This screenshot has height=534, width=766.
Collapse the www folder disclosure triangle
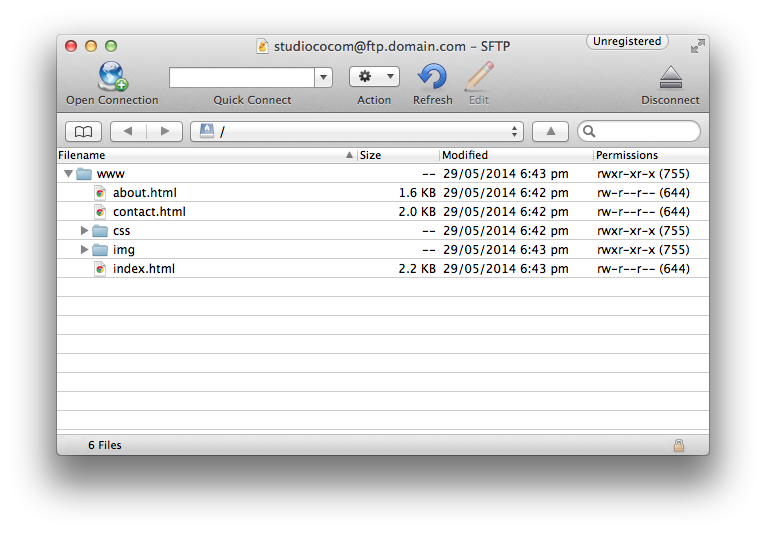[68, 173]
